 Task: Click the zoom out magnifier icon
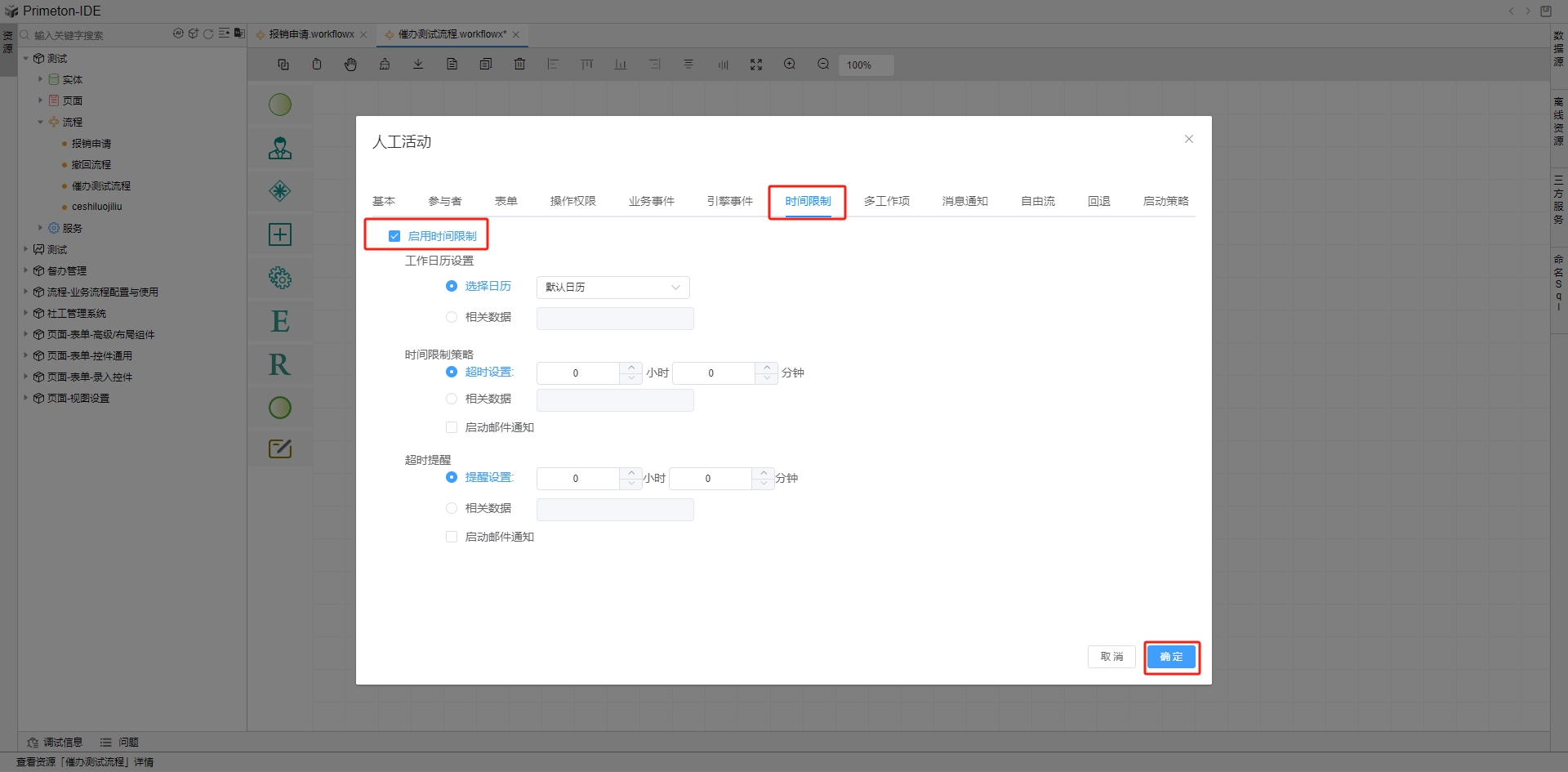click(x=823, y=65)
